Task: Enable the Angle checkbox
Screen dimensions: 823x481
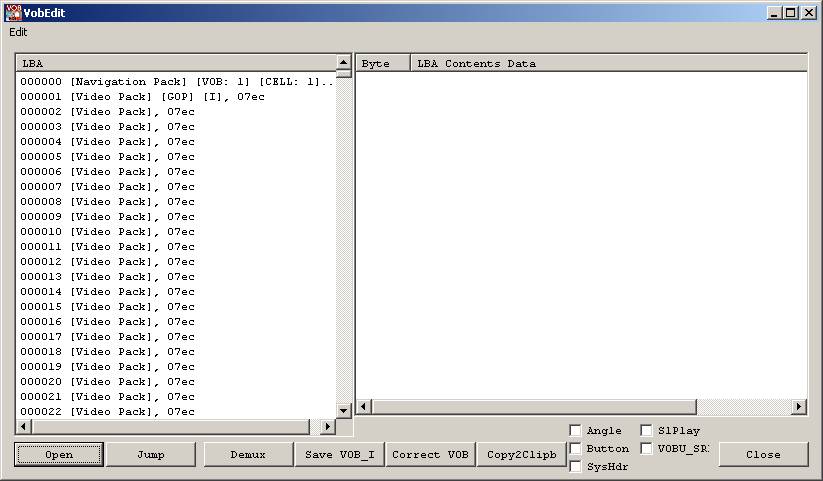Action: point(575,431)
